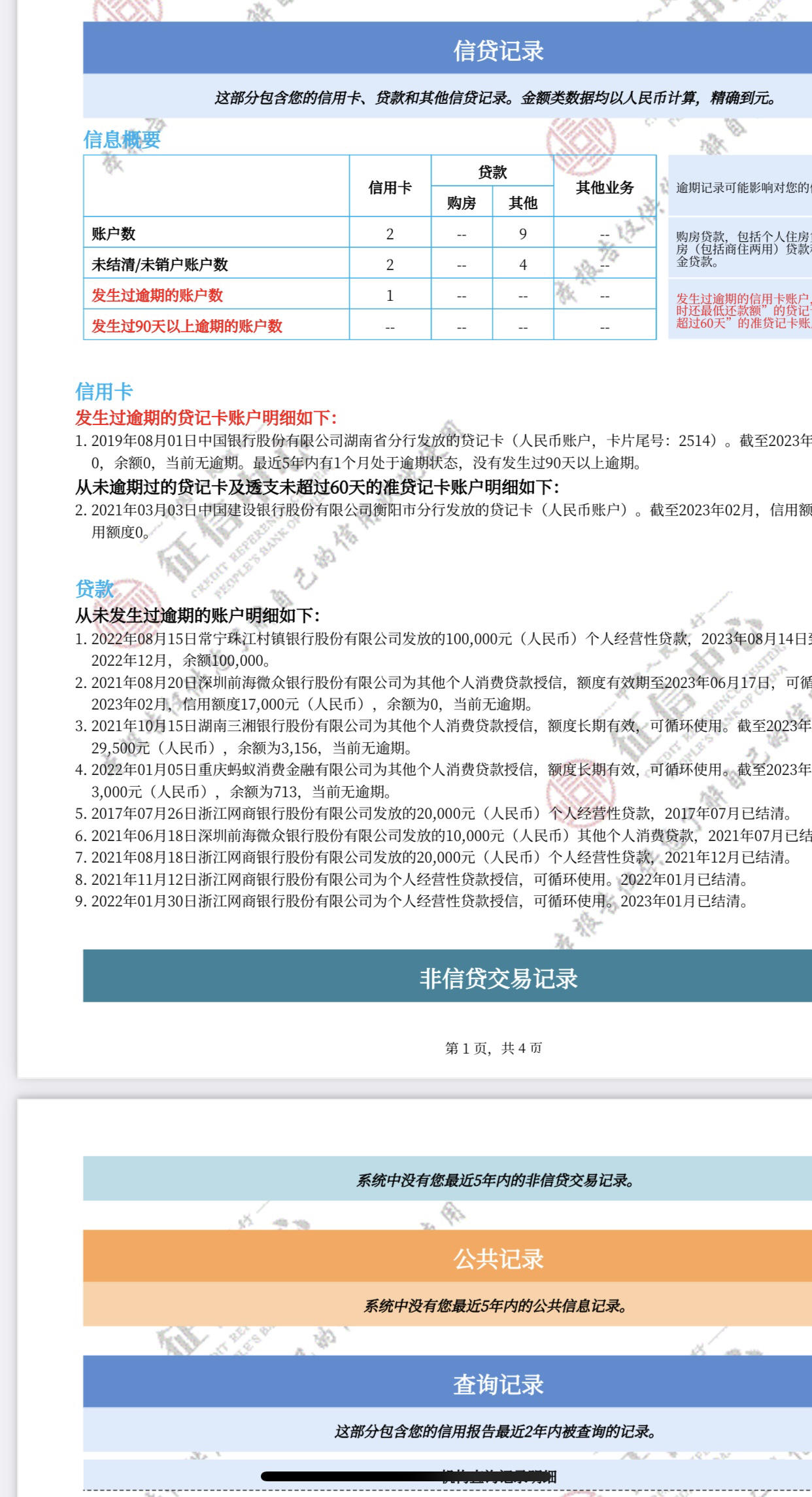Click the 中国银行 credit card entry dated 2019年08月01日

pos(443,452)
